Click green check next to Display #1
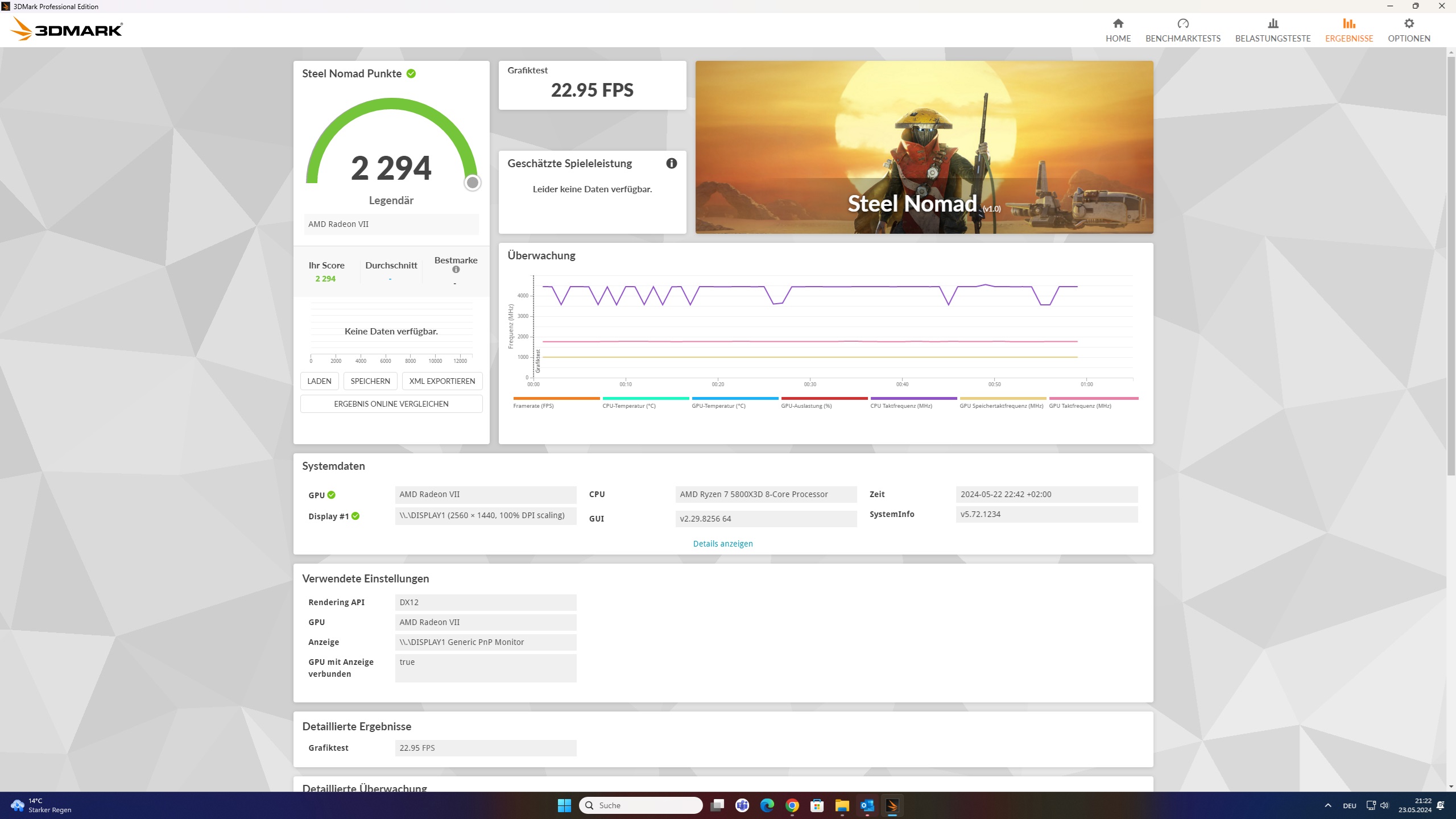1456x819 pixels. [355, 516]
